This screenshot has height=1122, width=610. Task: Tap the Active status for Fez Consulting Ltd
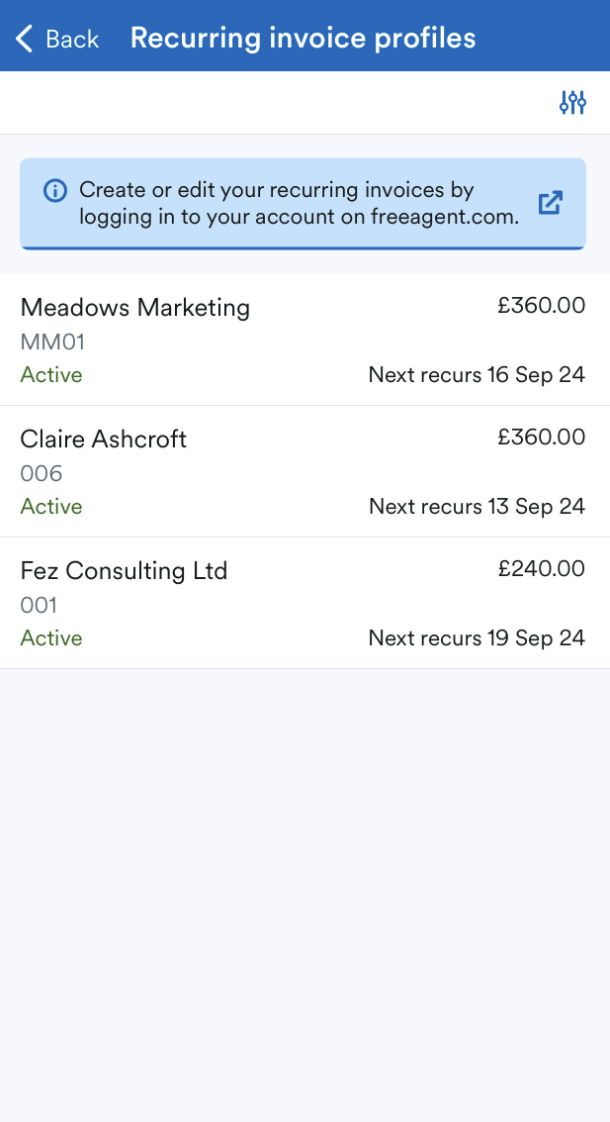[51, 638]
